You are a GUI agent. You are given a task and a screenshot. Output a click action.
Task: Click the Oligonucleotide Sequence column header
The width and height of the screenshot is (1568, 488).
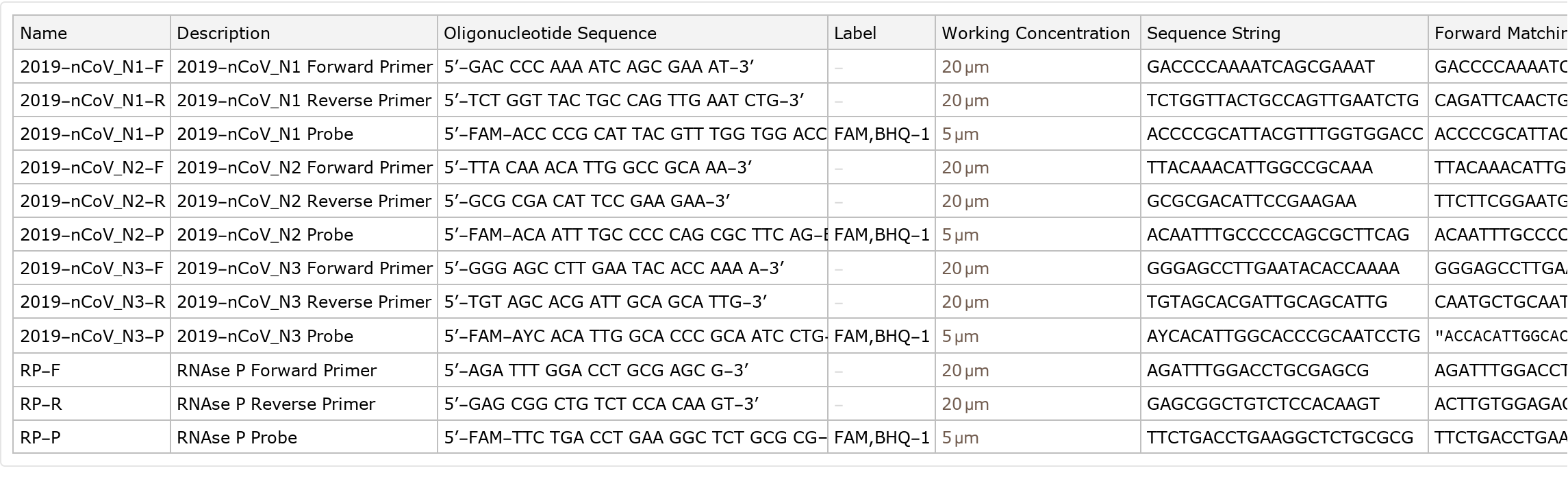[x=550, y=34]
